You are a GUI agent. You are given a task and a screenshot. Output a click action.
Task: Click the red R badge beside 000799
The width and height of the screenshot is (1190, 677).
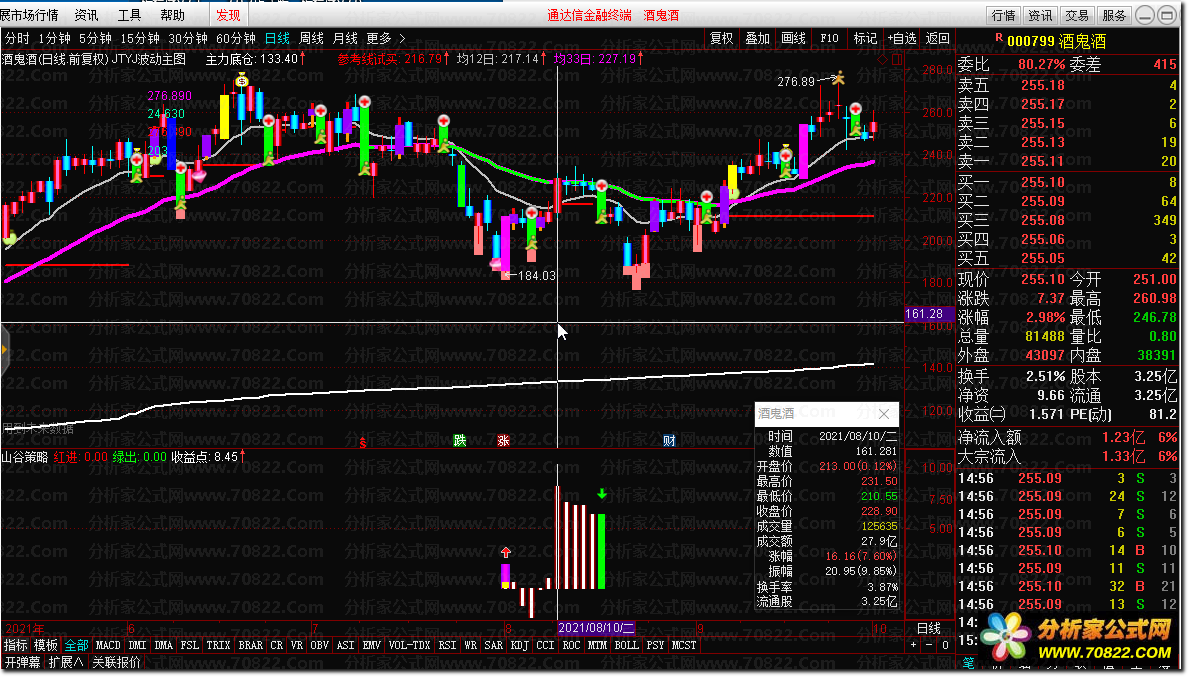point(999,37)
